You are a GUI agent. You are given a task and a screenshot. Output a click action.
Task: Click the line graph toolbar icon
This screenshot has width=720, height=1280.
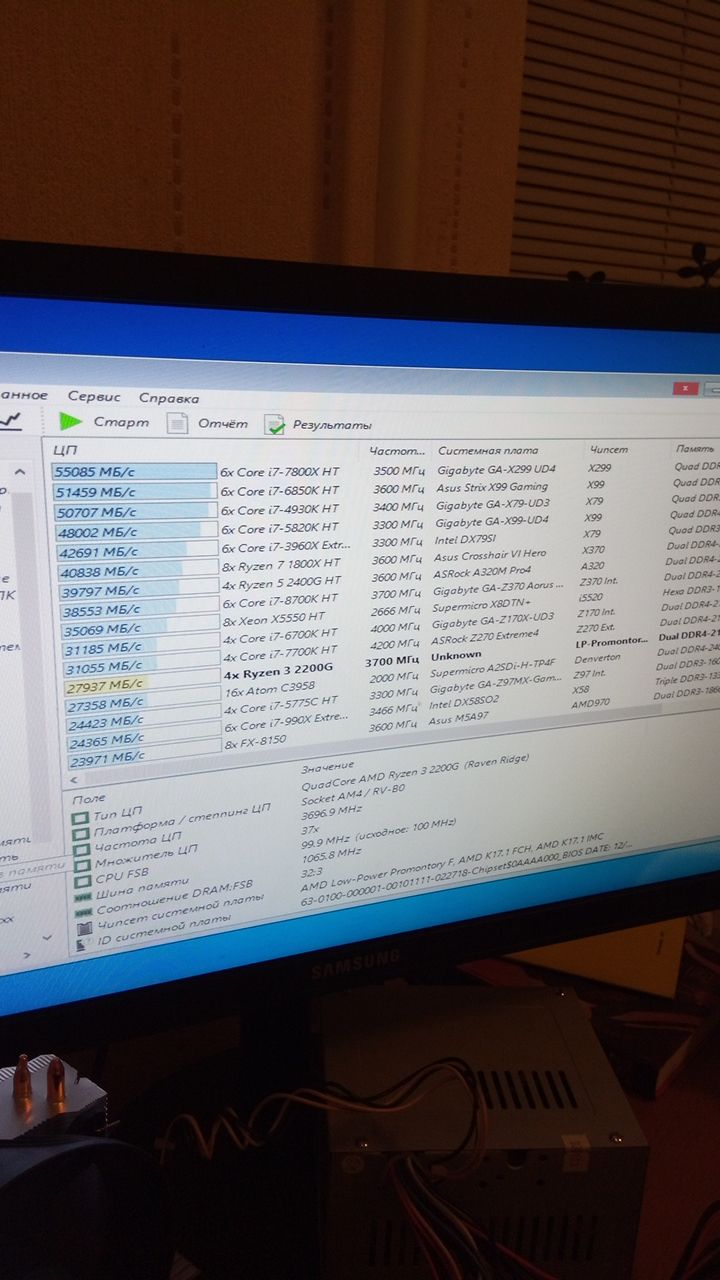tap(11, 421)
